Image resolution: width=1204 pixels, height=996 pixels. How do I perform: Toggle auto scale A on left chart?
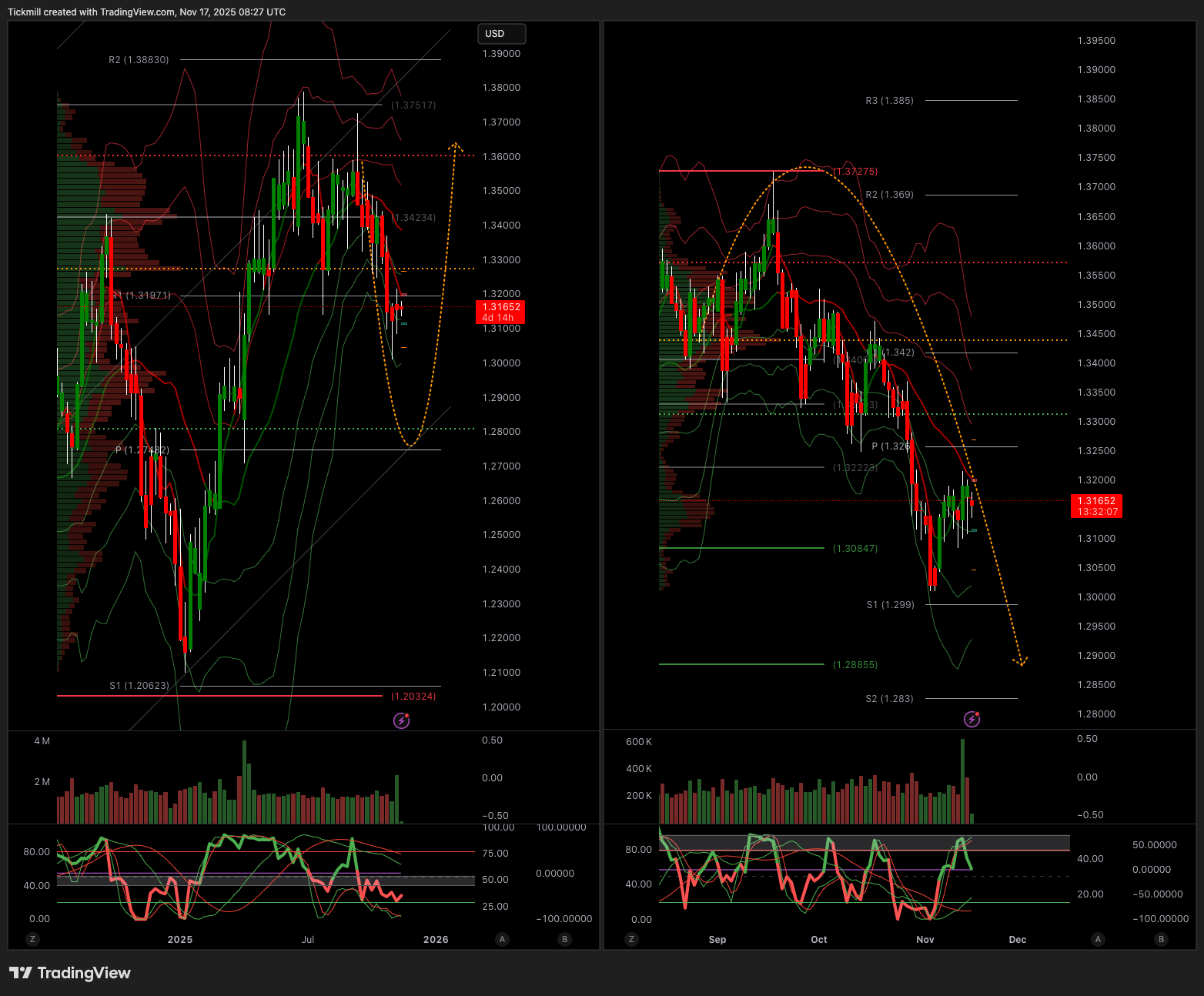(x=502, y=939)
